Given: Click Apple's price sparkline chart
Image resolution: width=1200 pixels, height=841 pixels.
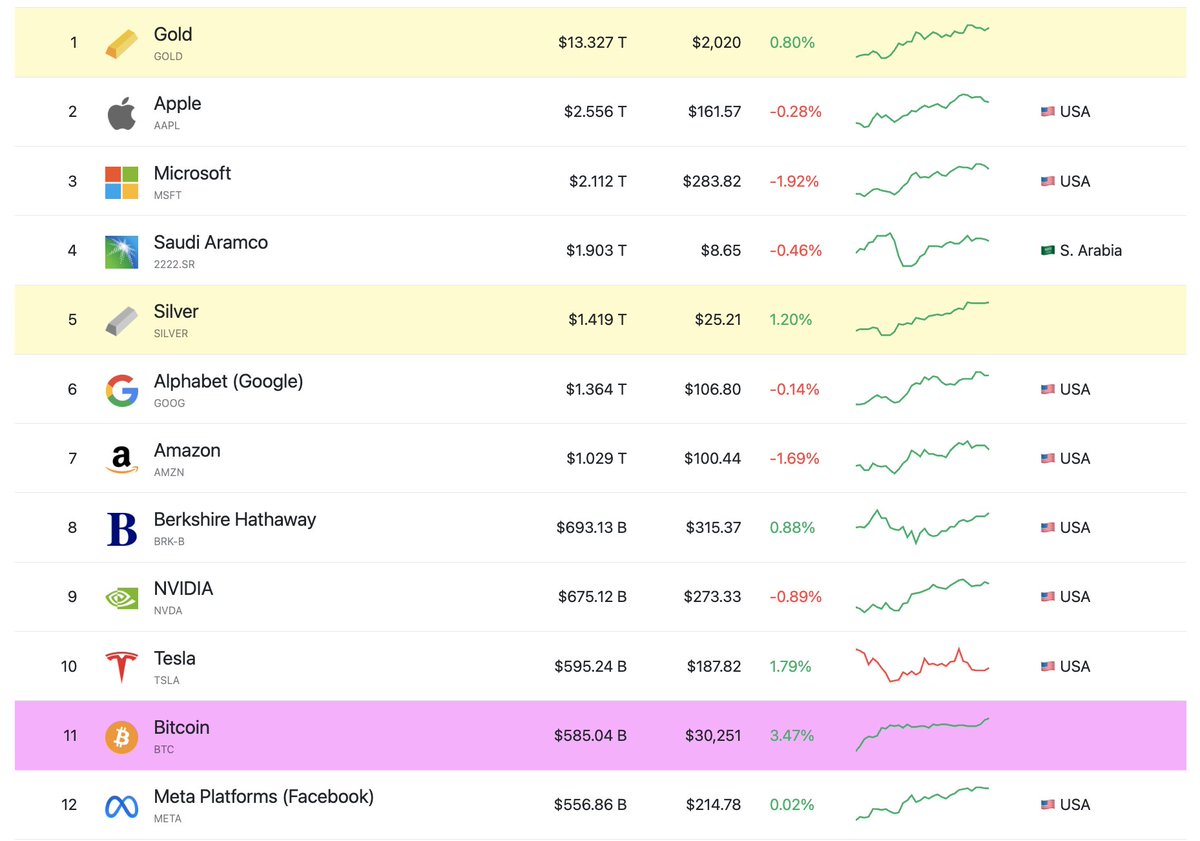Looking at the screenshot, I should click(x=922, y=111).
